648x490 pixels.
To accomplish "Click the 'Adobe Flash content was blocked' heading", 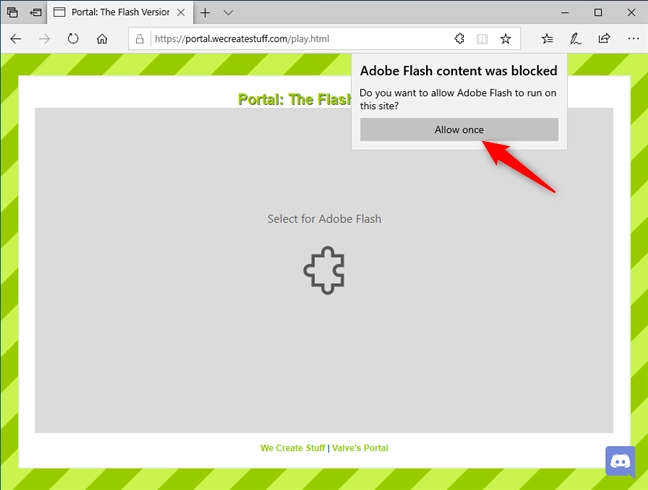I will tap(459, 71).
